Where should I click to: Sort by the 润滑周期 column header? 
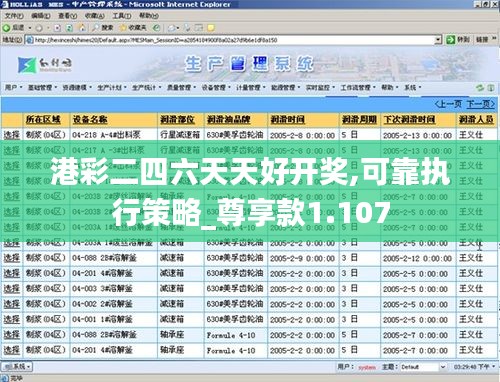coord(359,119)
